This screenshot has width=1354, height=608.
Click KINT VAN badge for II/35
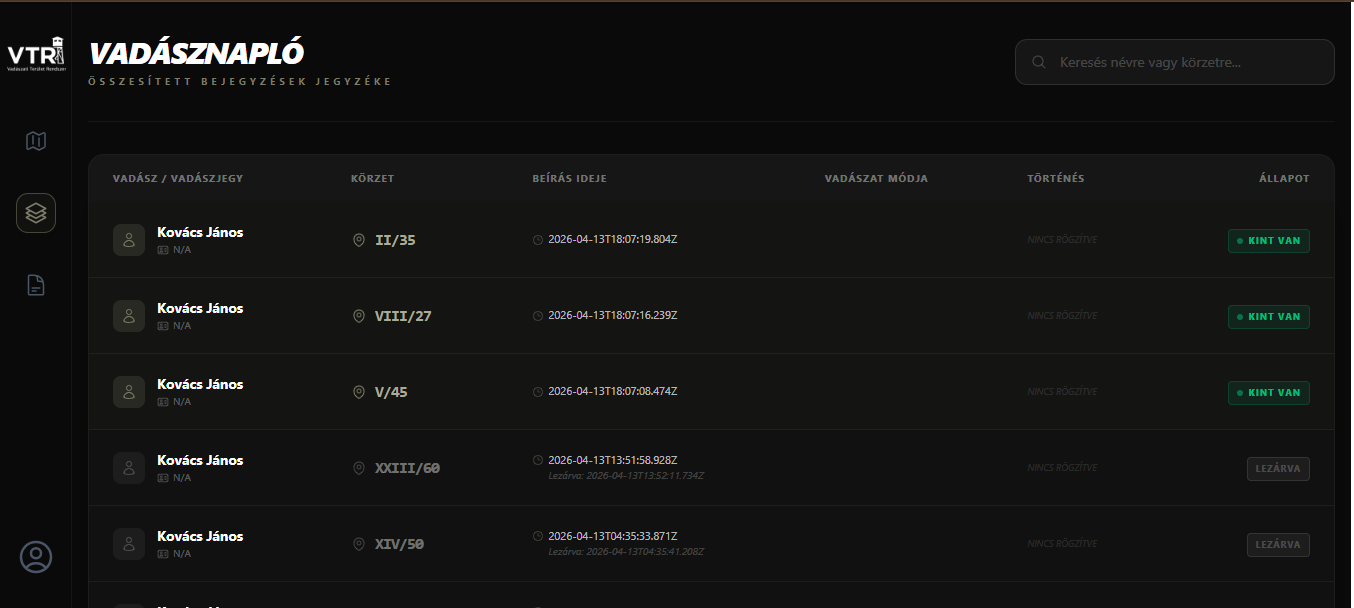click(x=1268, y=241)
